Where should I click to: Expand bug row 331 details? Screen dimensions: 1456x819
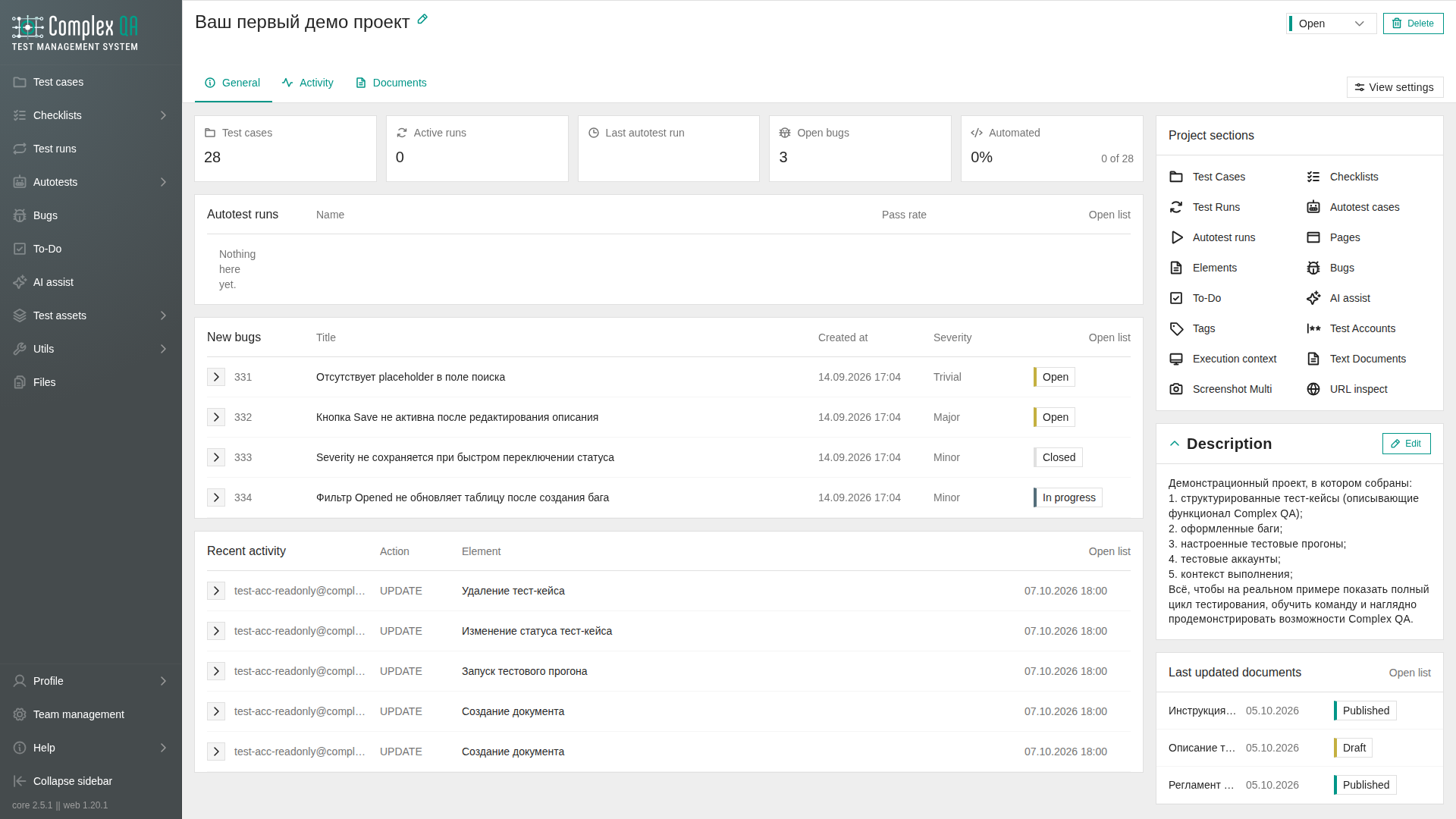[x=216, y=377]
